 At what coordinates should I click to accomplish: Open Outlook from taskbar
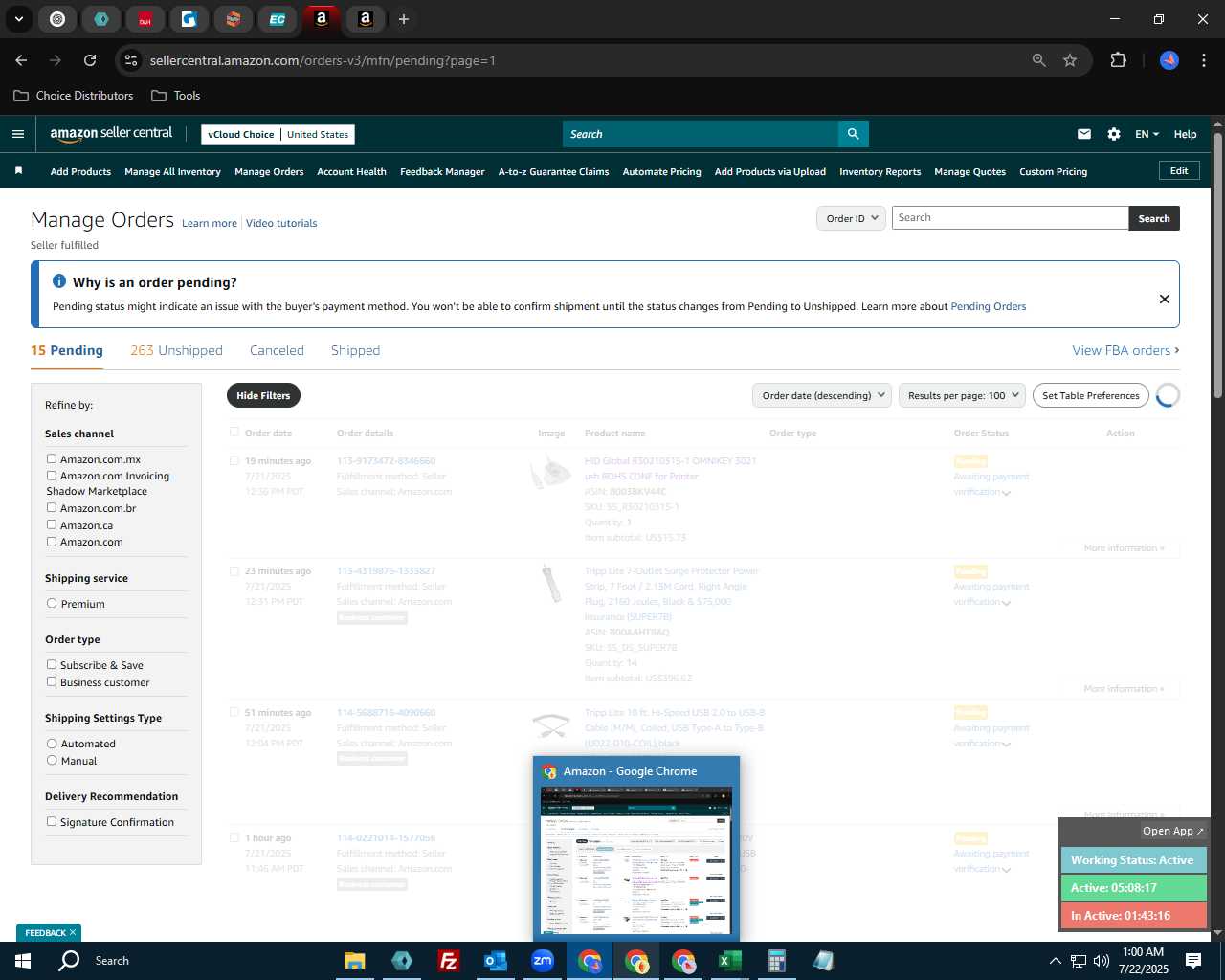[495, 961]
